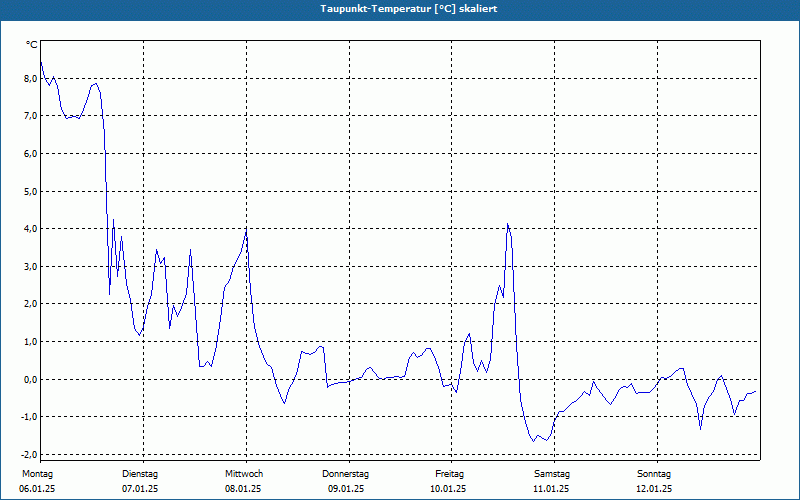
Task: Click the 09.01.25 date label
Action: tap(346, 489)
